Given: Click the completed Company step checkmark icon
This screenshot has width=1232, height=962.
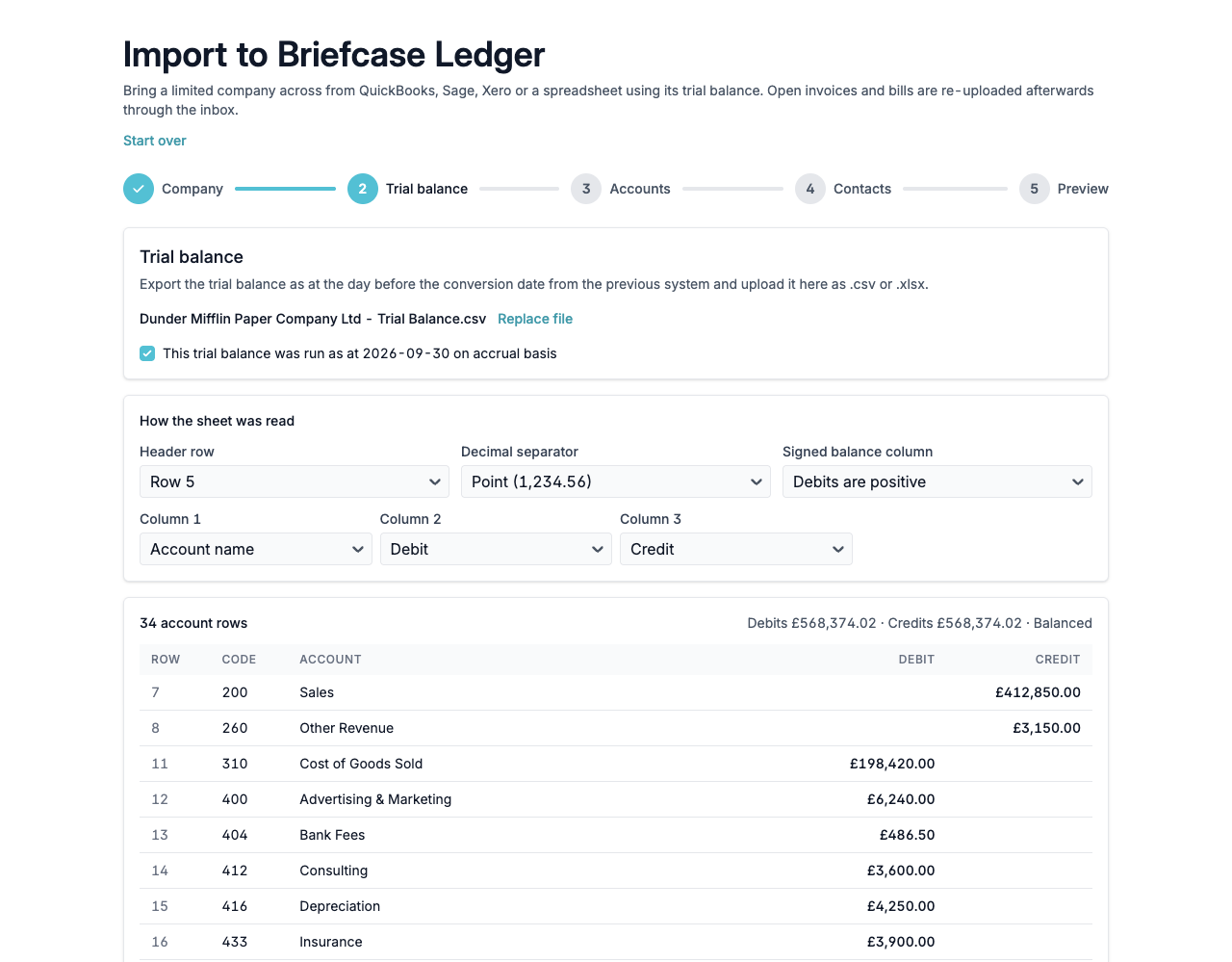Looking at the screenshot, I should pyautogui.click(x=139, y=189).
